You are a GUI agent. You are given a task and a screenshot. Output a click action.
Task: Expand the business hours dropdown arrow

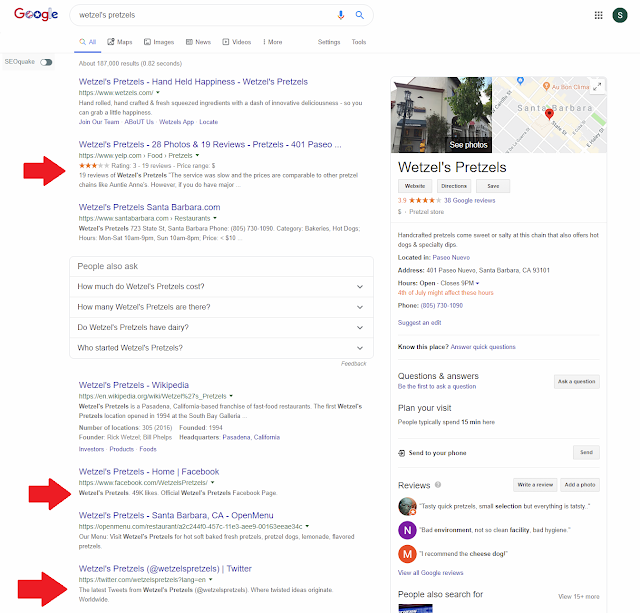[478, 283]
